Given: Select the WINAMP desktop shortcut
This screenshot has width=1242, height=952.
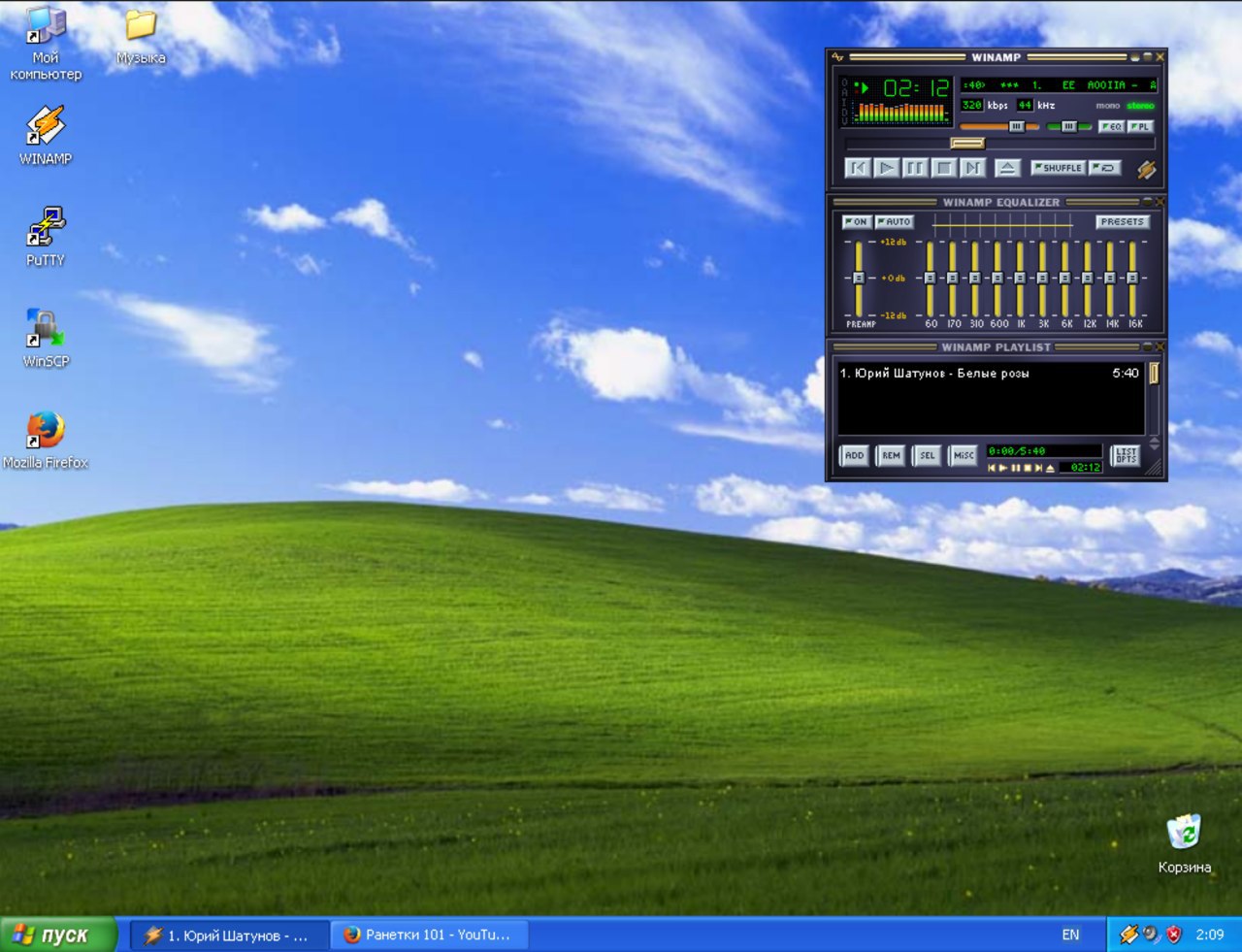Looking at the screenshot, I should 45,136.
